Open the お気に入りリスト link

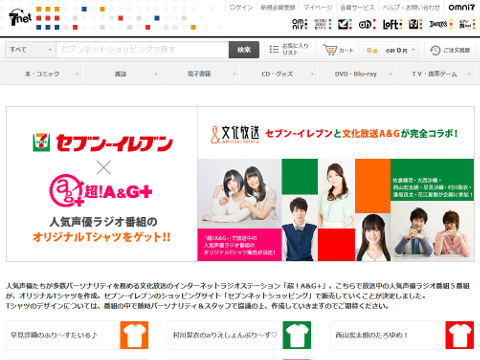[295, 49]
